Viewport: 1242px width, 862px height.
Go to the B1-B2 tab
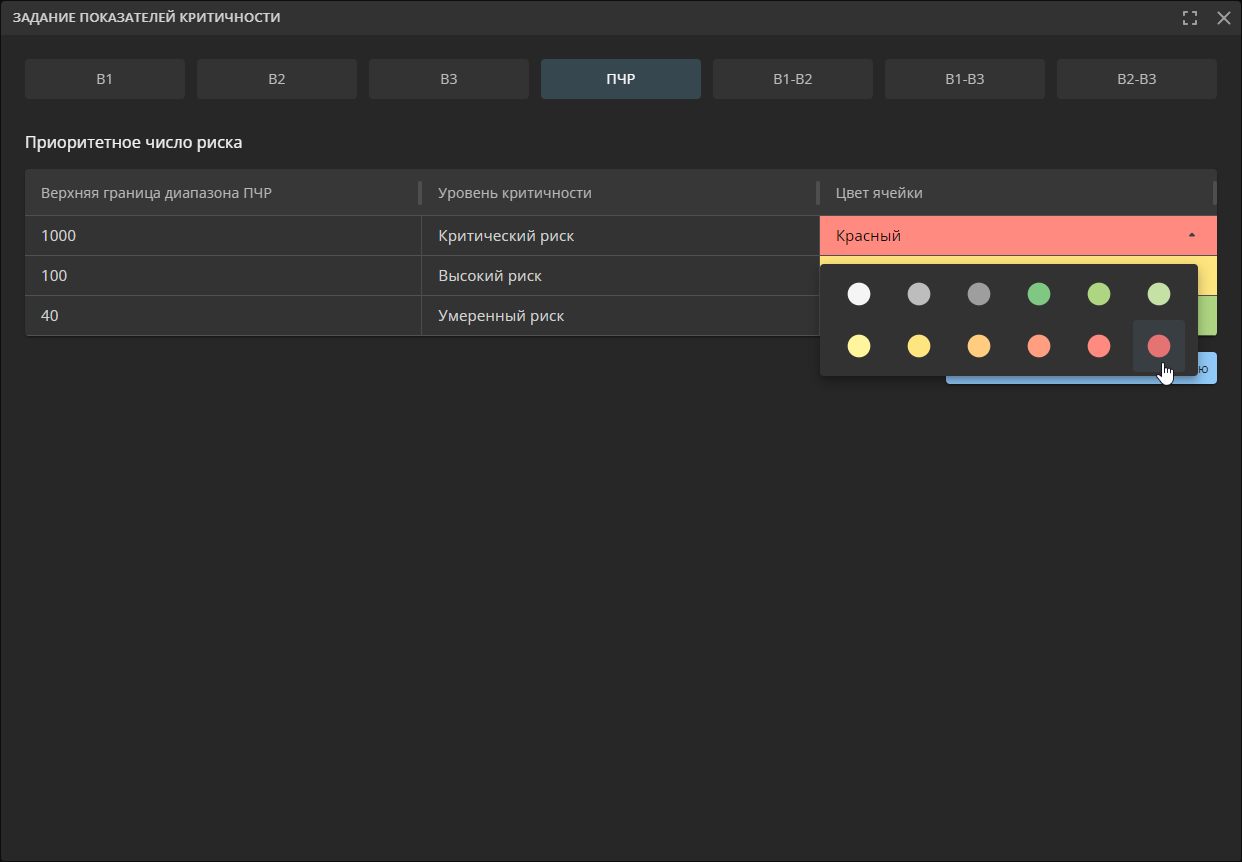pyautogui.click(x=793, y=79)
